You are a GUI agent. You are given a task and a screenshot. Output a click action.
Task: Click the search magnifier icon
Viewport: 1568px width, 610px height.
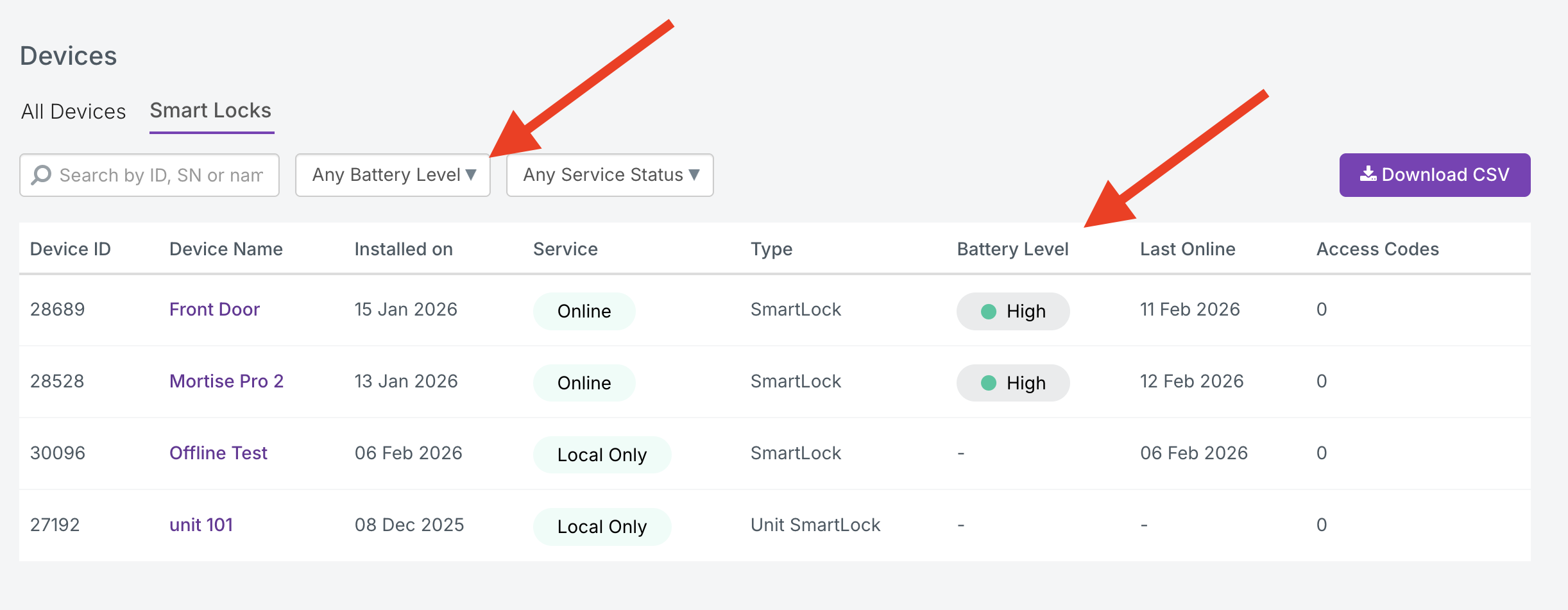pos(42,174)
